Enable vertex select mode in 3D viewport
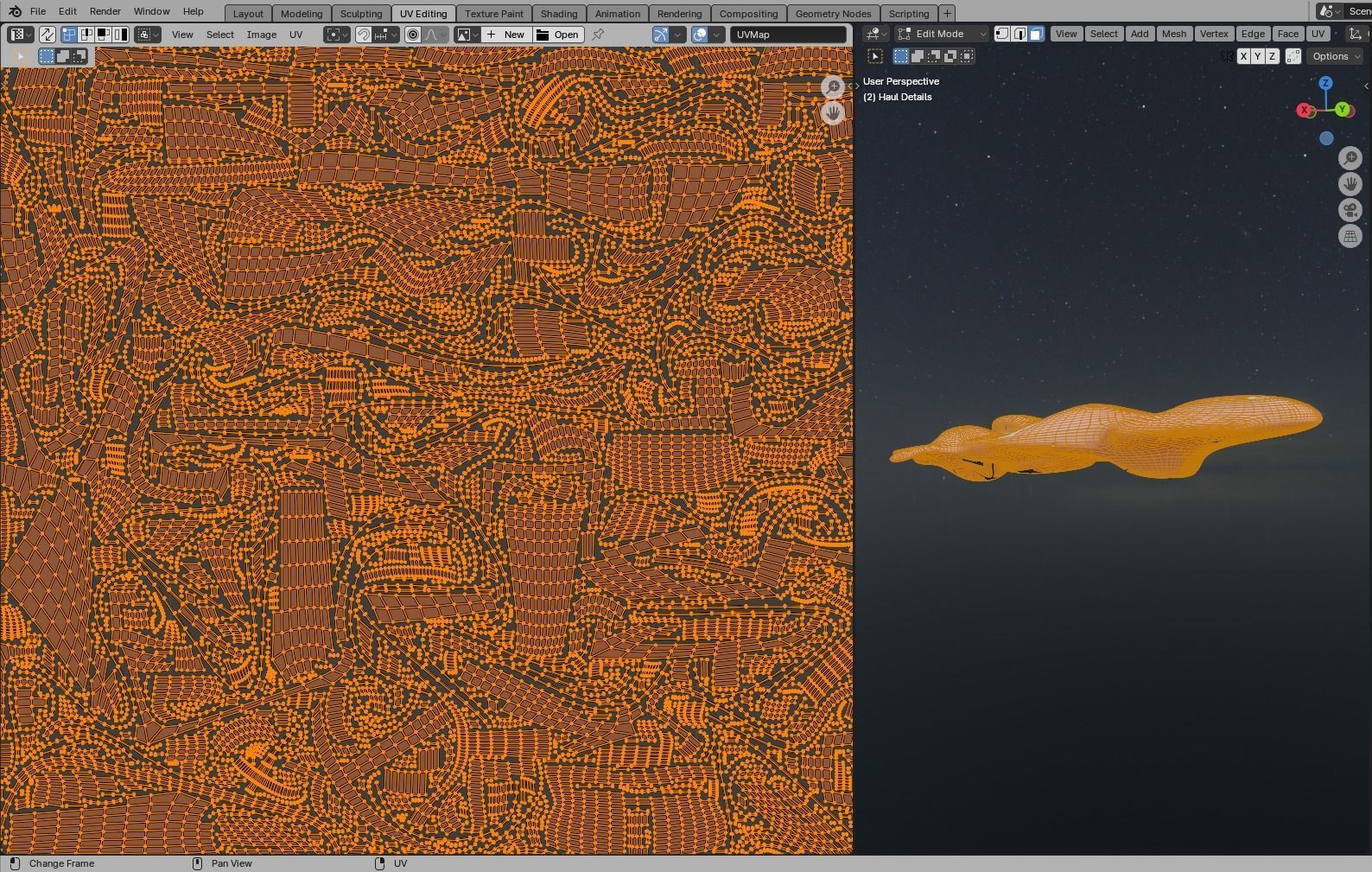Image resolution: width=1372 pixels, height=872 pixels. tap(1002, 34)
